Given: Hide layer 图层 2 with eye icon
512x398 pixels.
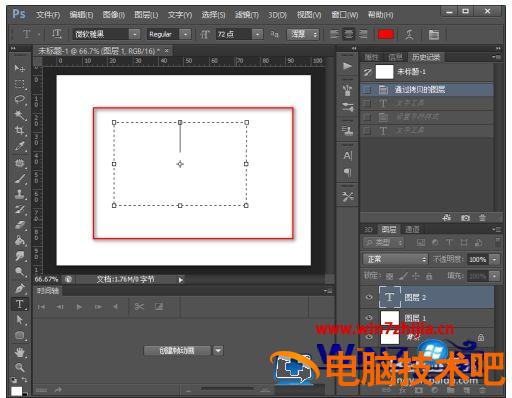Looking at the screenshot, I should tap(369, 297).
